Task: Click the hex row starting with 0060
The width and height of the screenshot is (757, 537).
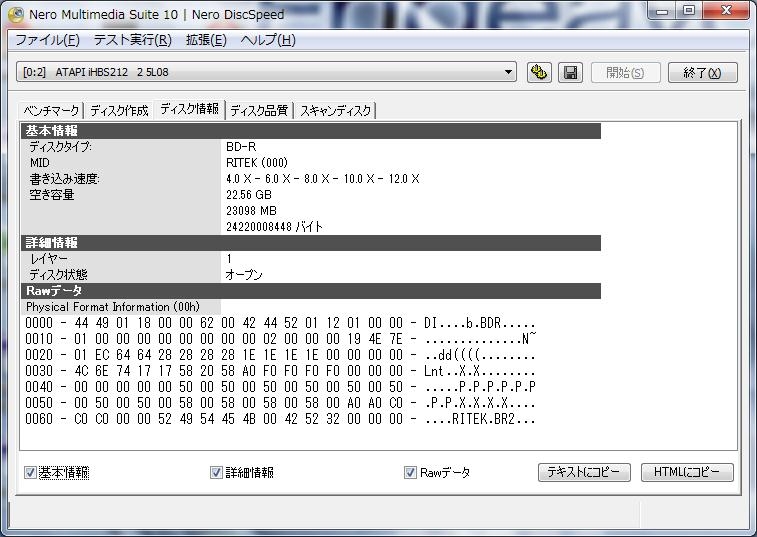Action: (280, 419)
